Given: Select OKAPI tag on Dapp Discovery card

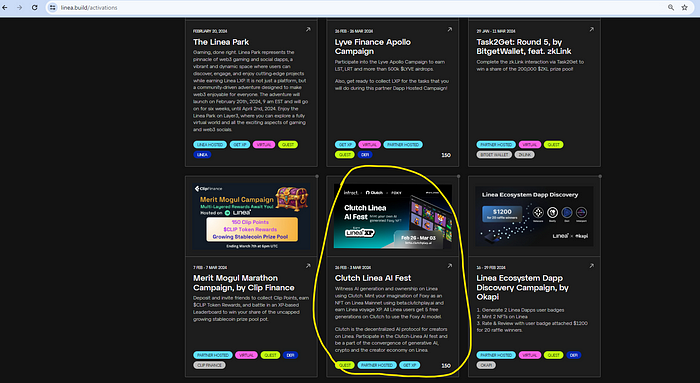Looking at the screenshot, I should click(x=486, y=365).
